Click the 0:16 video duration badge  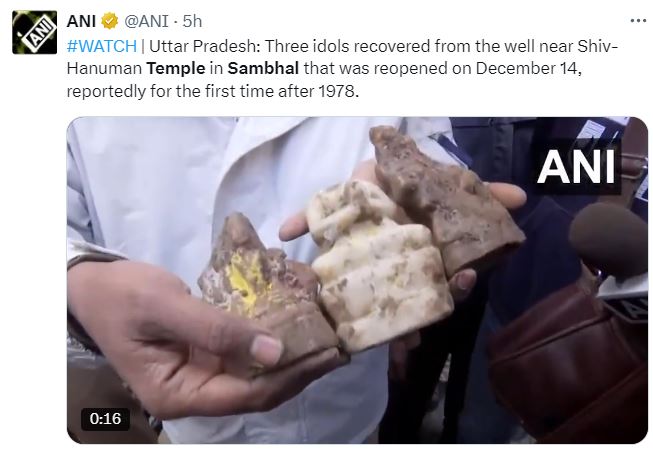tap(105, 419)
